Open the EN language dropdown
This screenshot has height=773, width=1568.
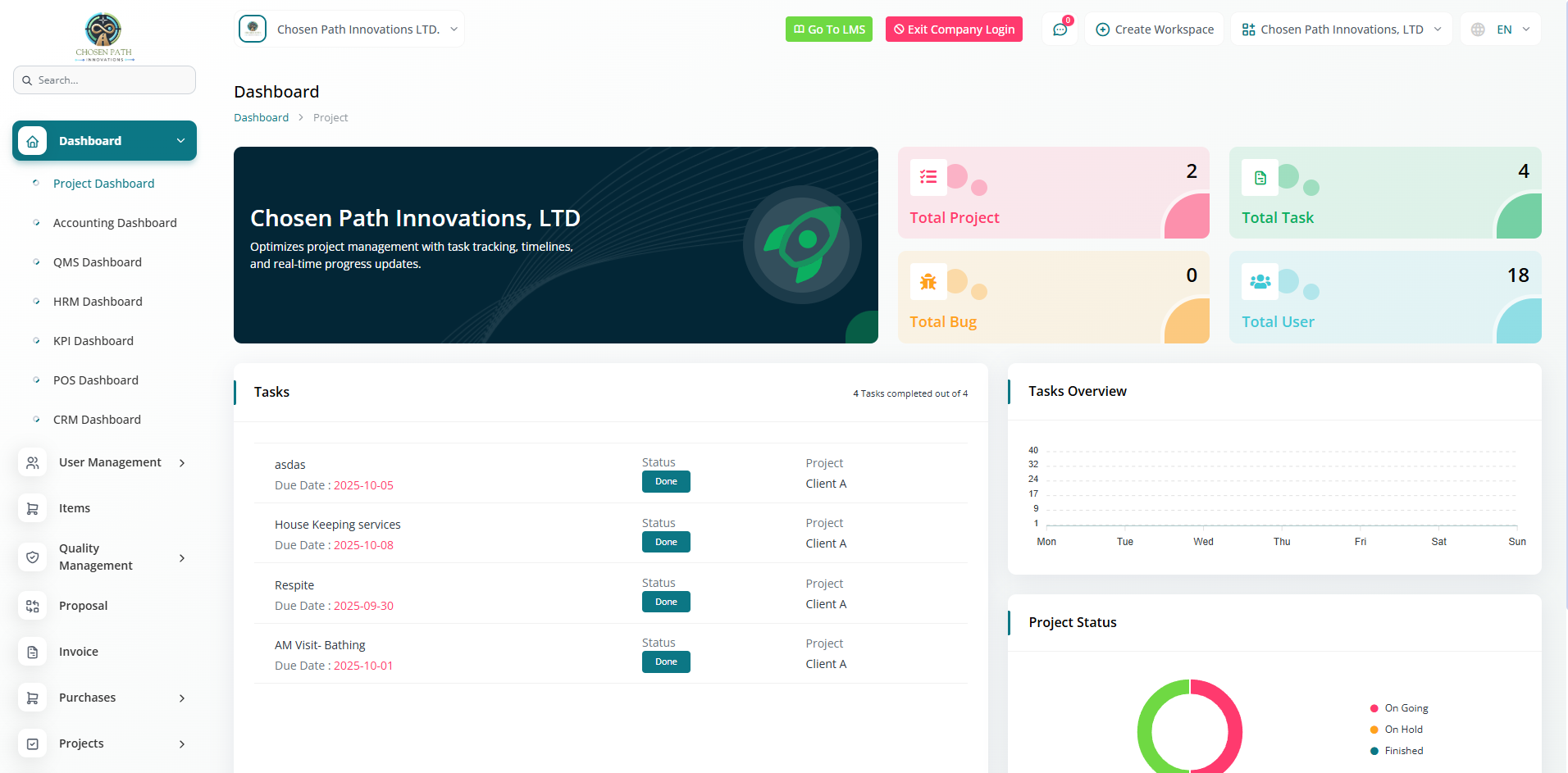tap(1501, 30)
